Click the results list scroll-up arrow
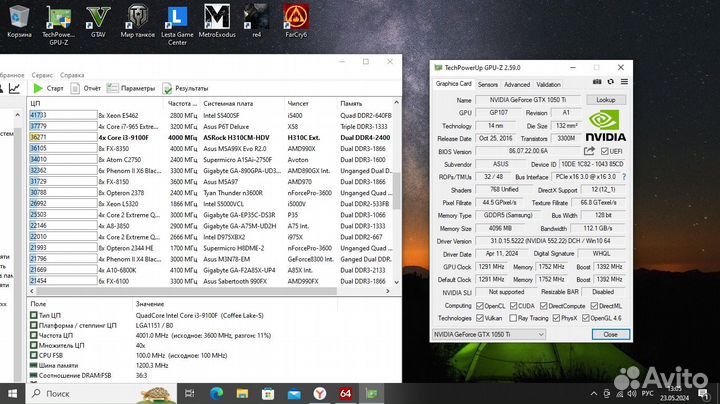This screenshot has width=720, height=404. [x=396, y=103]
